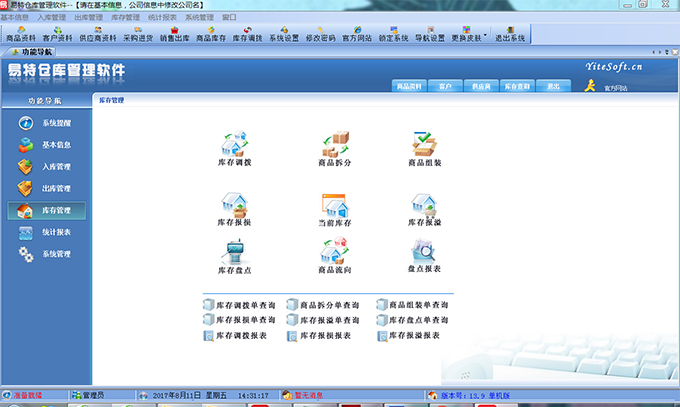680x407 pixels.
Task: Select 出库管理 in sidebar
Action: tap(45, 188)
